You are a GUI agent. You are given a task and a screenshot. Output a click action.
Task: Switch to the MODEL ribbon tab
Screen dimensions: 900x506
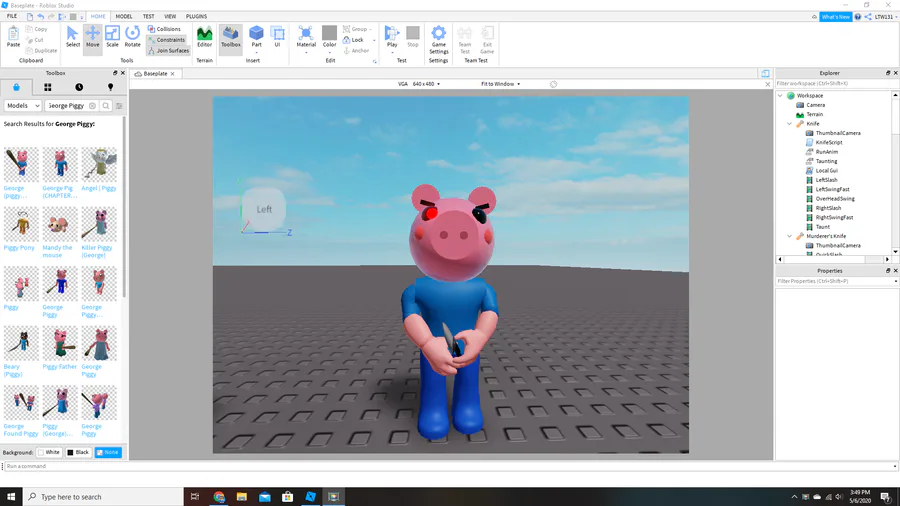click(x=123, y=17)
